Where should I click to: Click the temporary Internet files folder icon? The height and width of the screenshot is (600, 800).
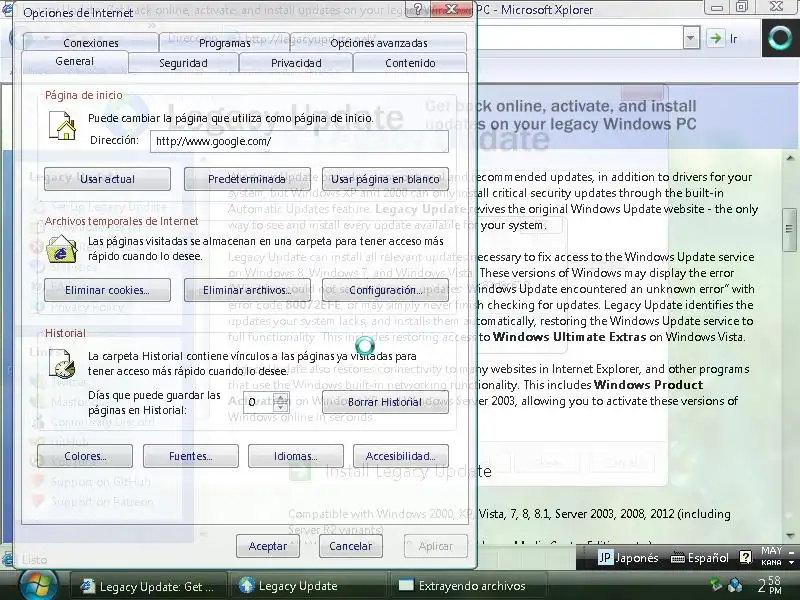(61, 249)
